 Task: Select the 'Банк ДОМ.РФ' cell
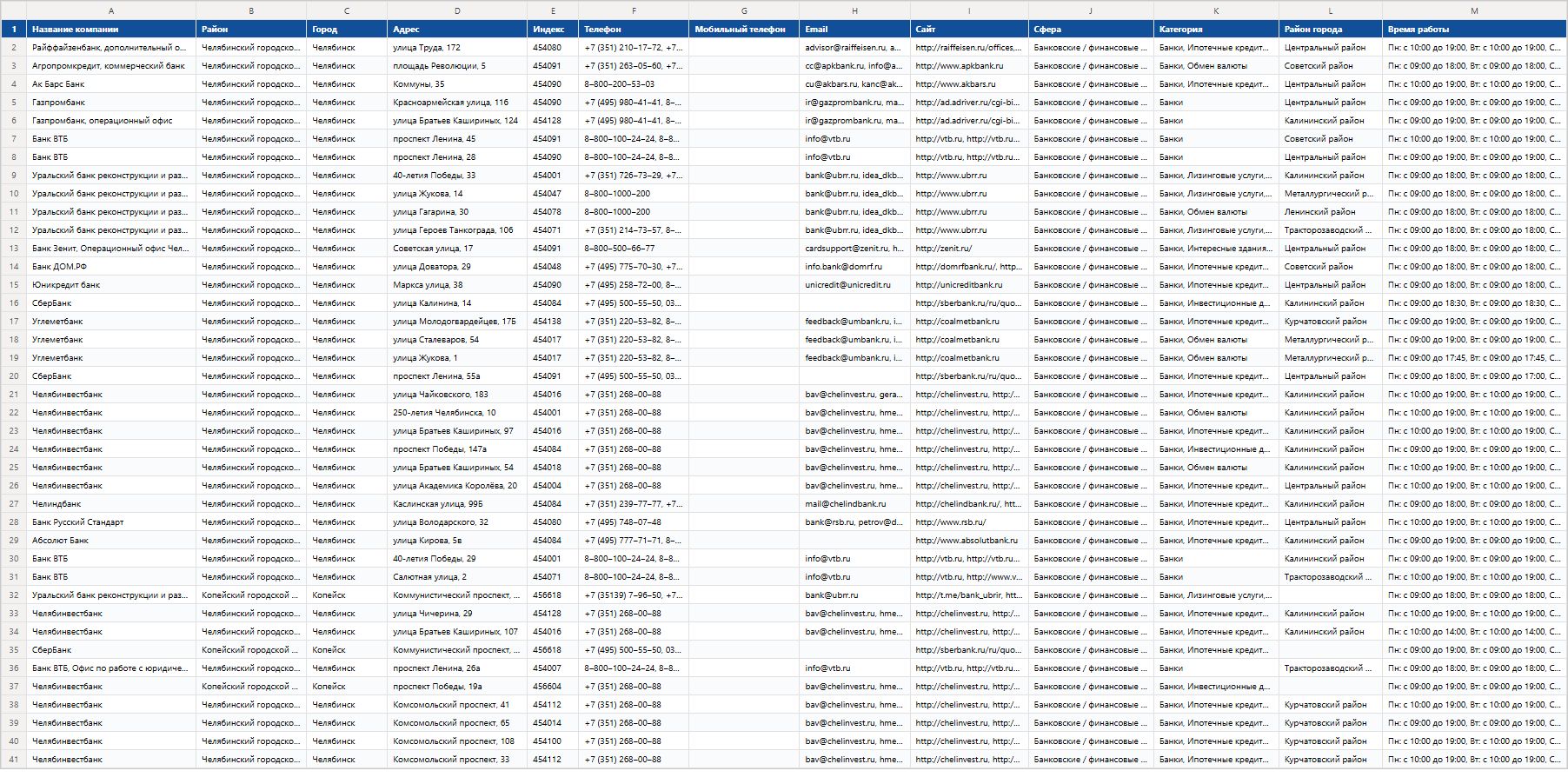pos(111,267)
